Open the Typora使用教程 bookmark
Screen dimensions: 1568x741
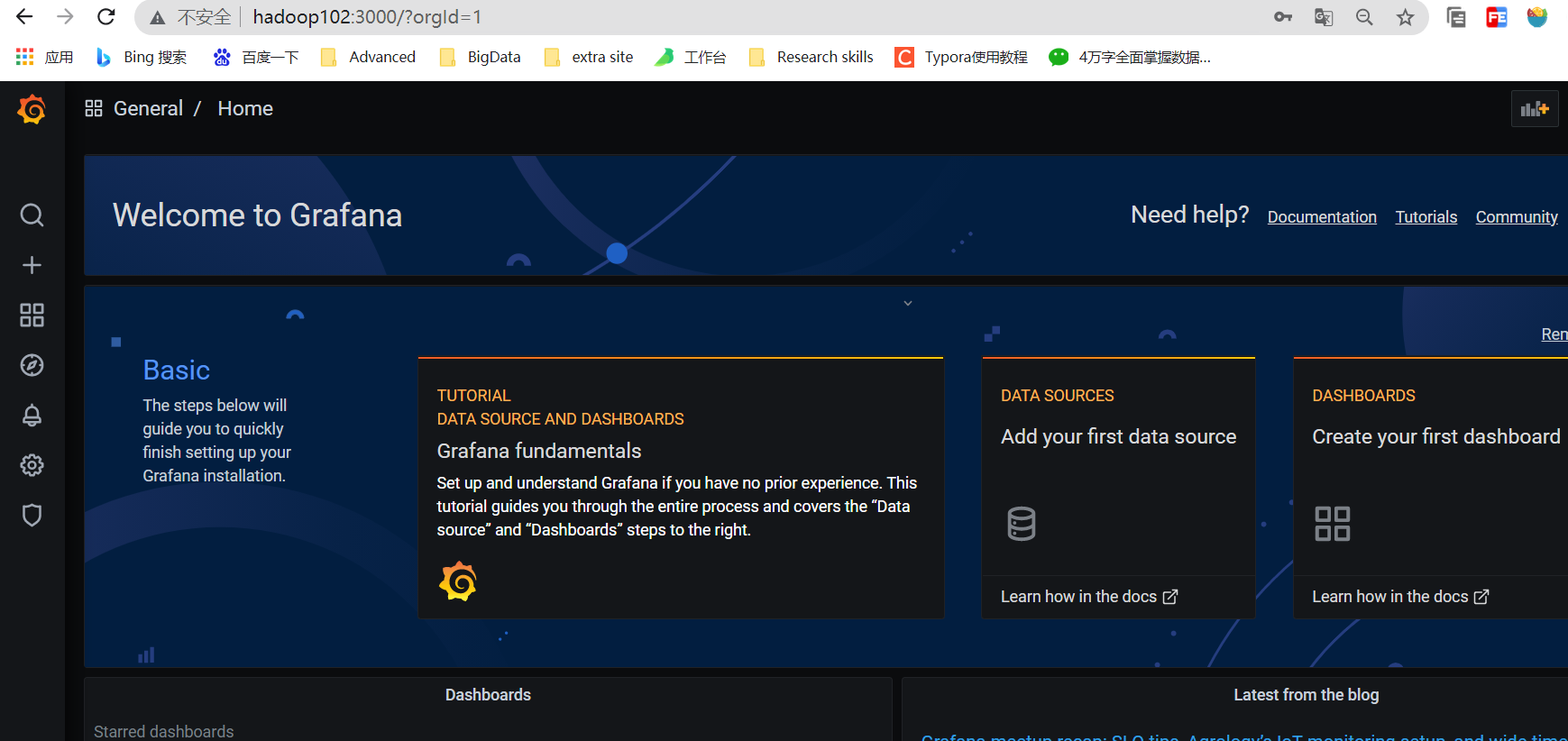(x=960, y=57)
